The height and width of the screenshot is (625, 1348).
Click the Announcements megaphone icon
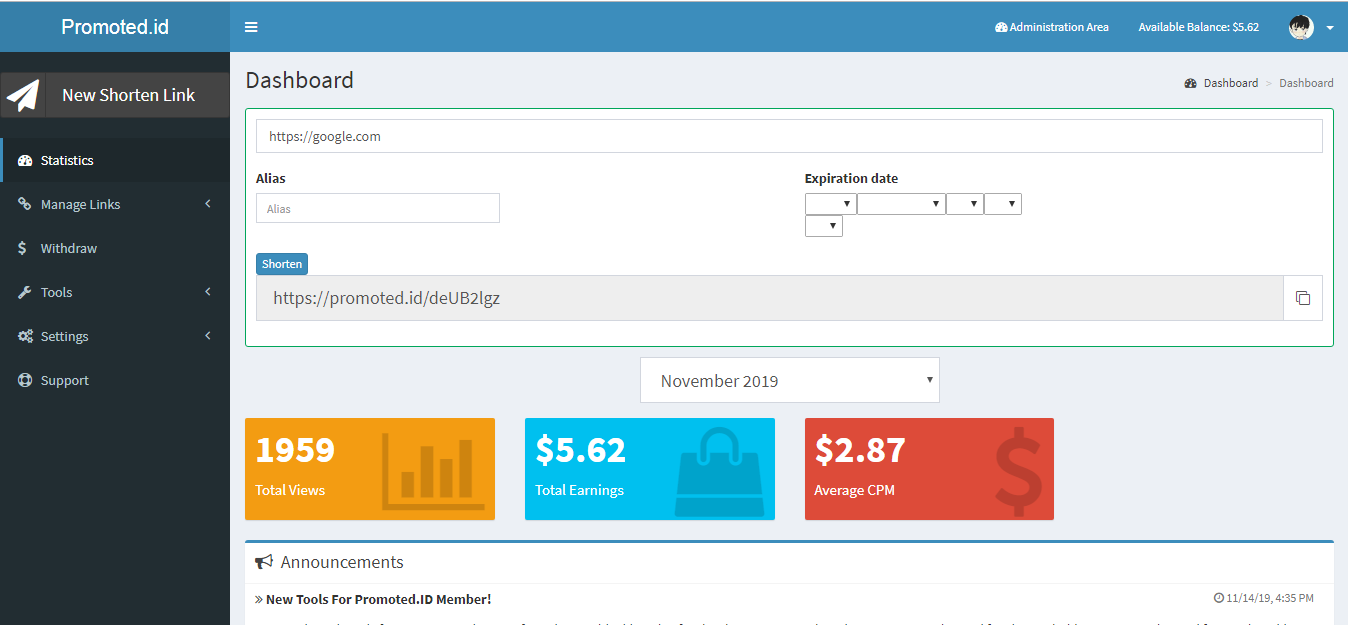click(264, 562)
